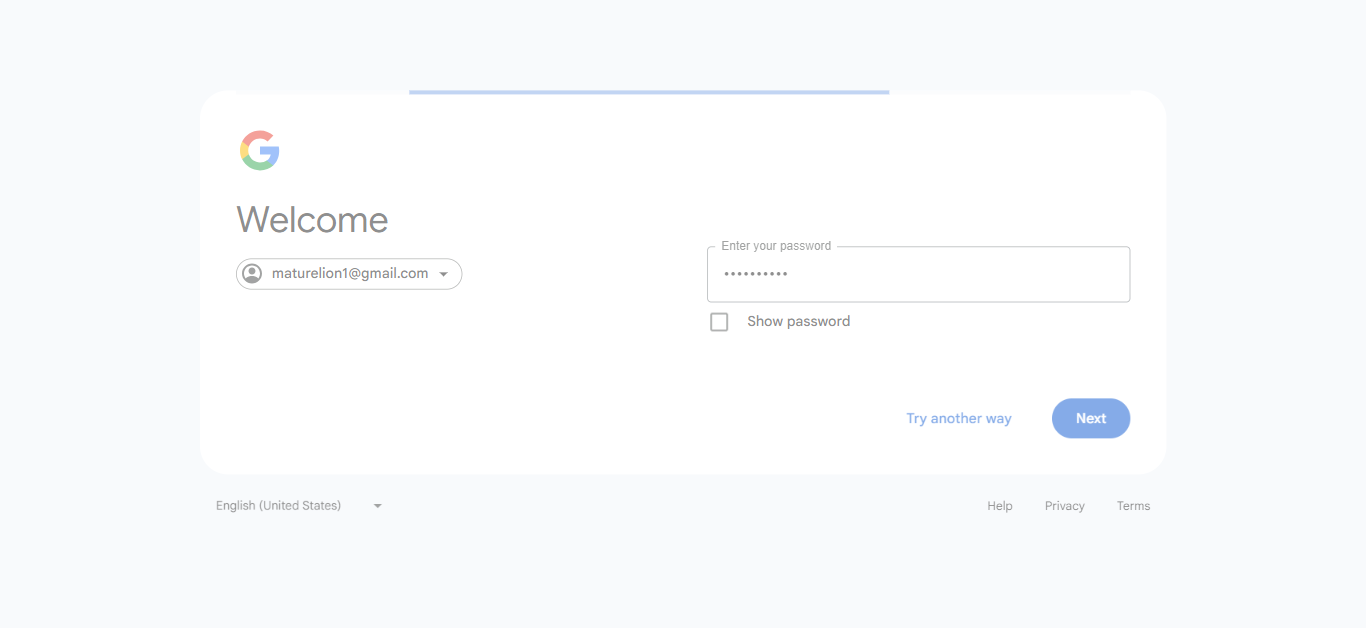Click the Welcome heading
1366x628 pixels.
coord(312,220)
